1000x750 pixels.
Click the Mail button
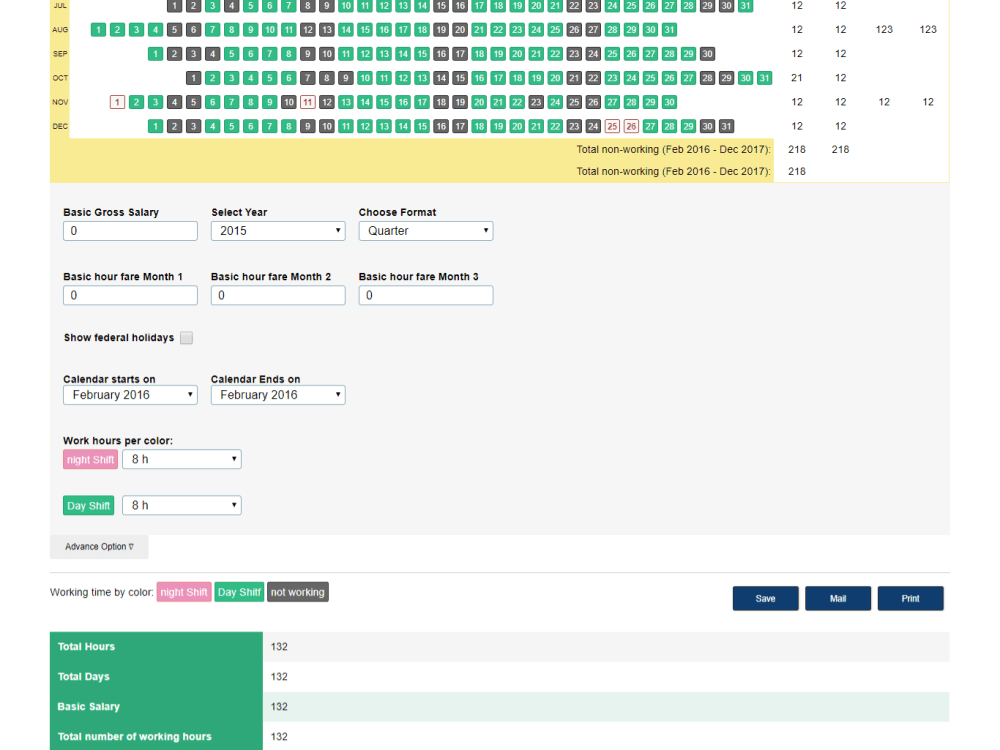coord(838,598)
